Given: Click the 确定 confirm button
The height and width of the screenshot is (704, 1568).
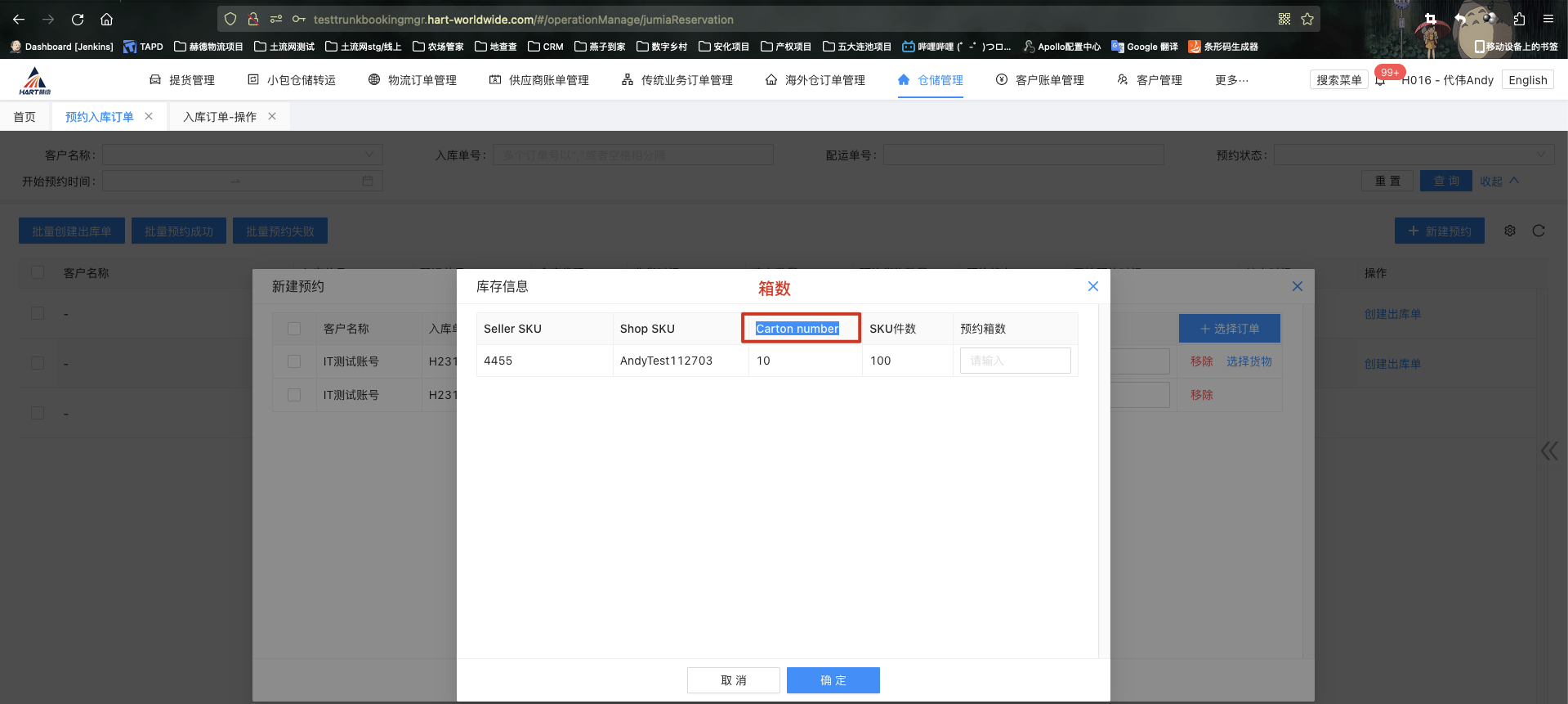Looking at the screenshot, I should [833, 680].
